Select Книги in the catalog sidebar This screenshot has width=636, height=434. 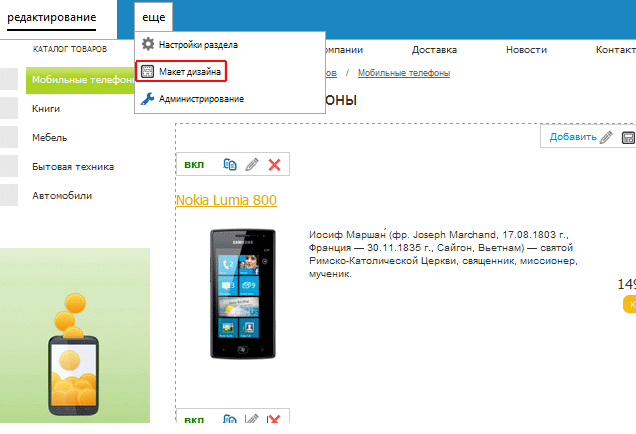tap(45, 107)
